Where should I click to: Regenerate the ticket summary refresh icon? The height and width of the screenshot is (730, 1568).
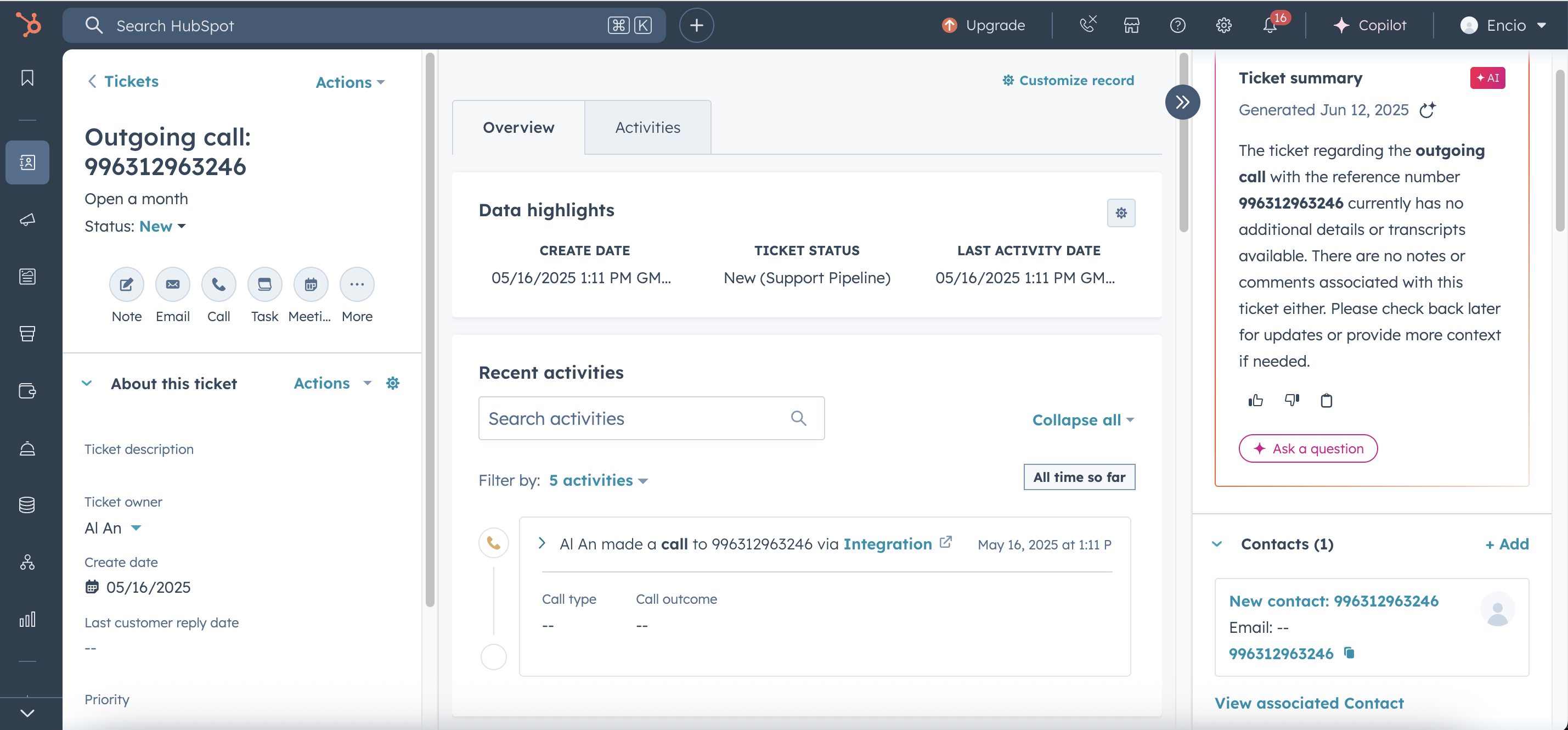click(1428, 110)
